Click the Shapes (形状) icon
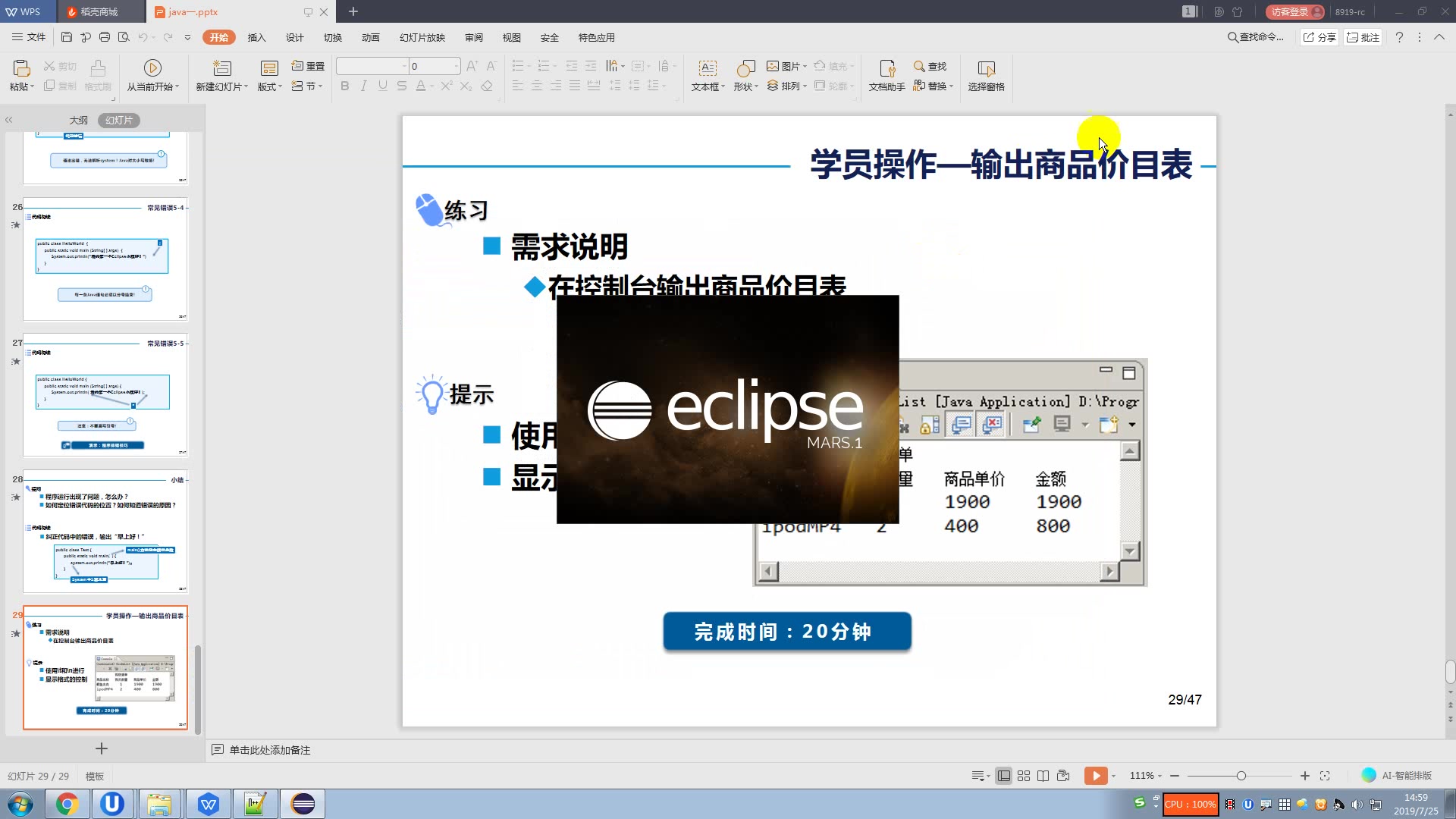The width and height of the screenshot is (1456, 819). point(746,68)
